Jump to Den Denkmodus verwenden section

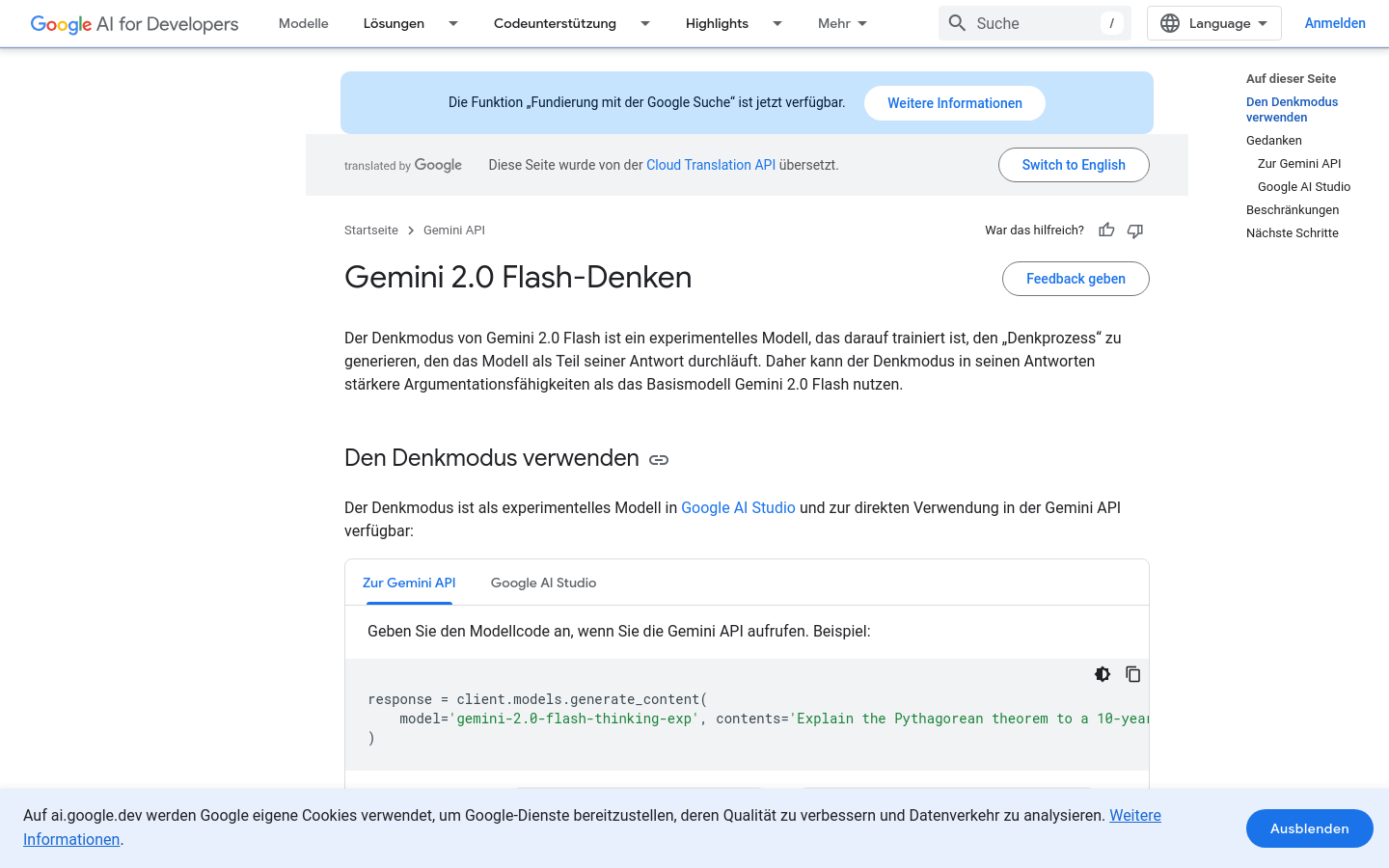1292,109
